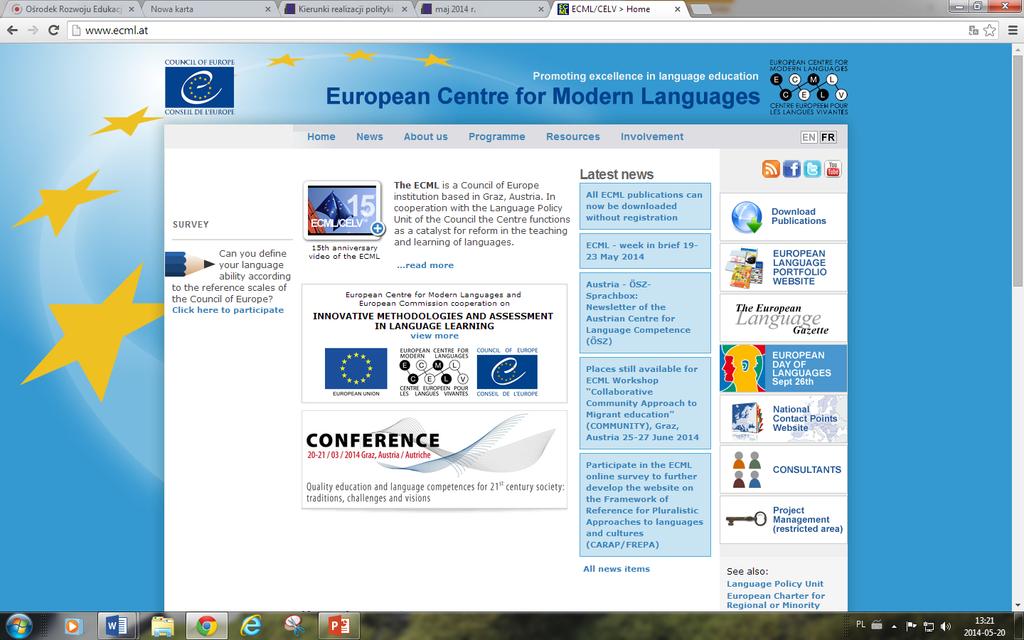Reload the page with the refresh icon

point(54,30)
